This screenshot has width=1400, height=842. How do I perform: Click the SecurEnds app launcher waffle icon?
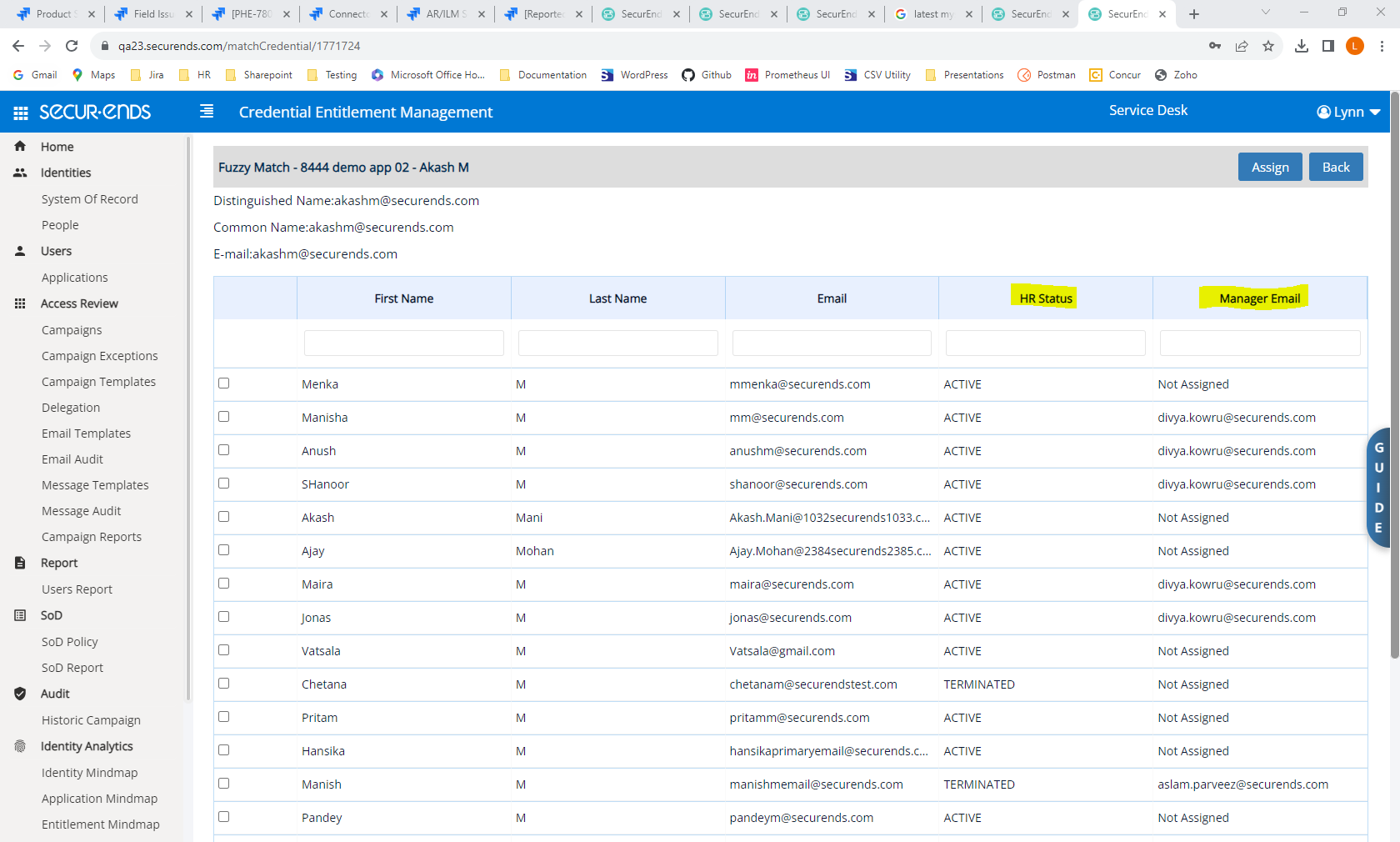pos(18,112)
